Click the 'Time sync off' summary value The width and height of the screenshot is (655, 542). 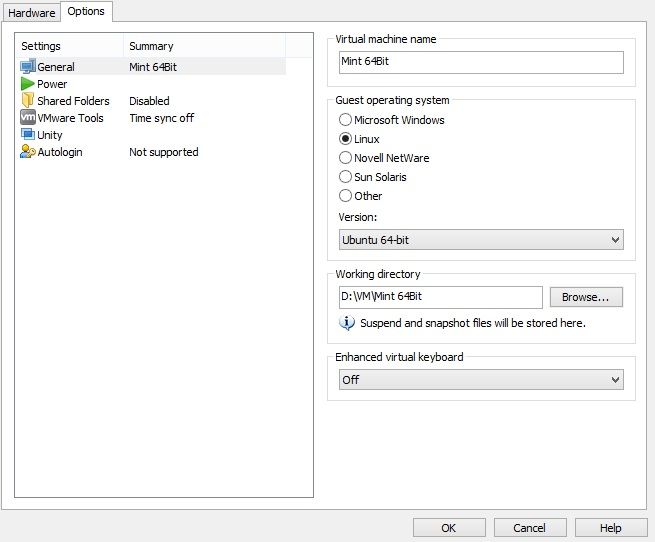coord(162,118)
